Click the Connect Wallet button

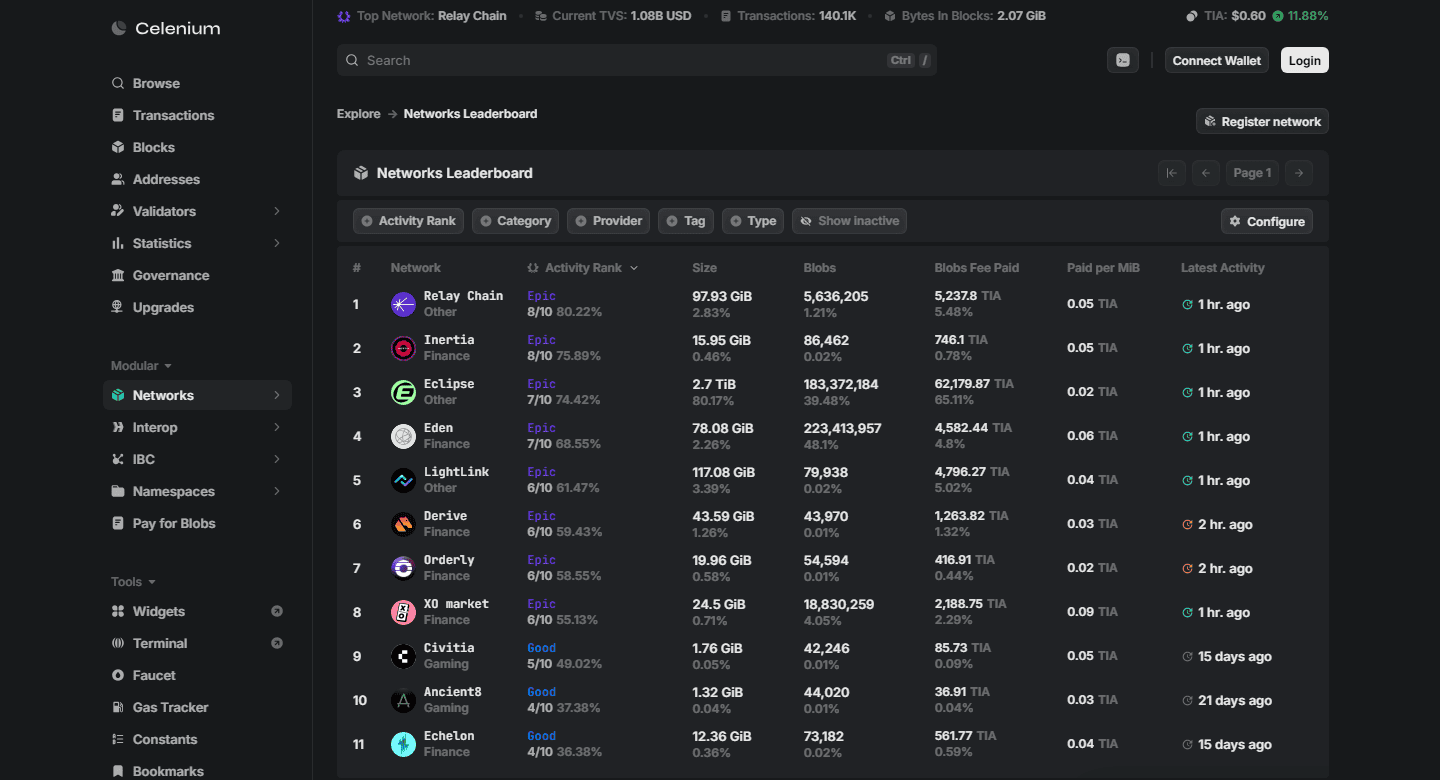point(1217,60)
